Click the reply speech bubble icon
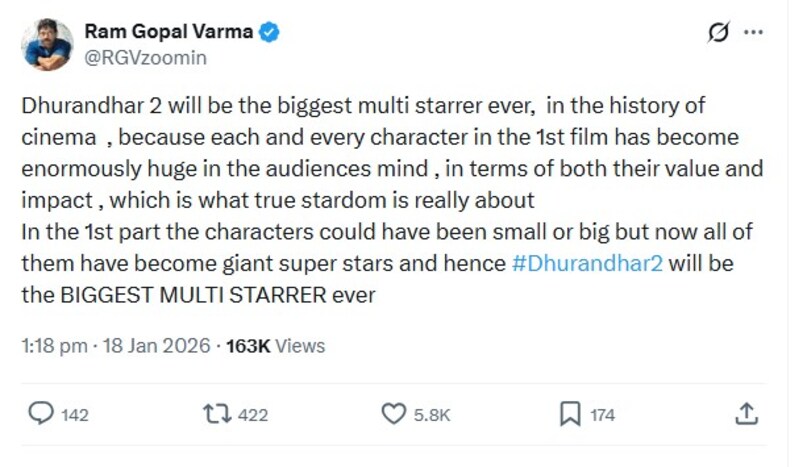The image size is (807, 467). pyautogui.click(x=40, y=414)
